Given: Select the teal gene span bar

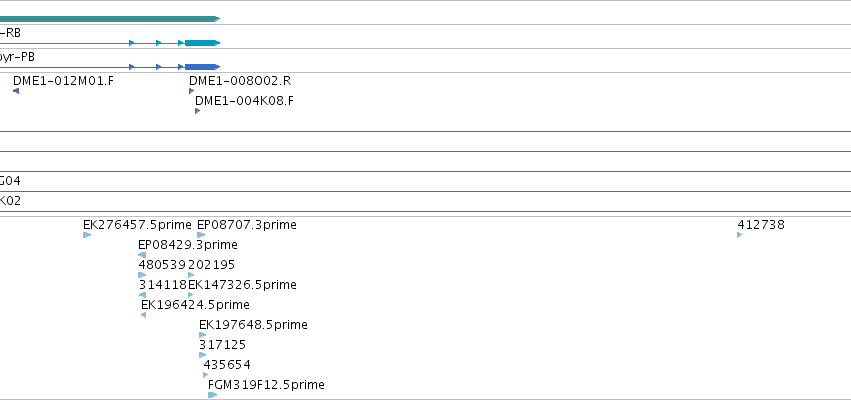Looking at the screenshot, I should pos(110,19).
